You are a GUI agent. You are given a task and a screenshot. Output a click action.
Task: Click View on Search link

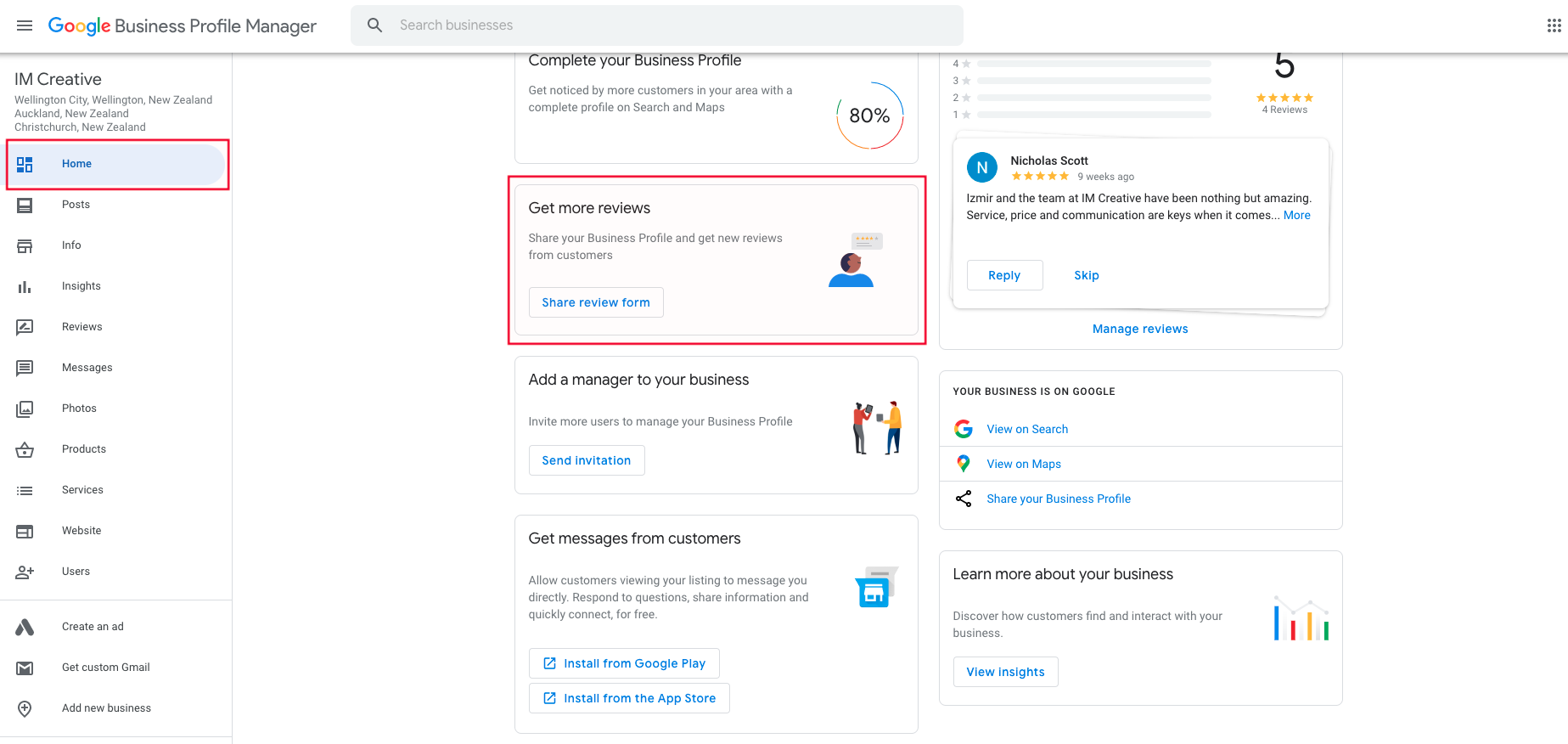pos(1027,429)
